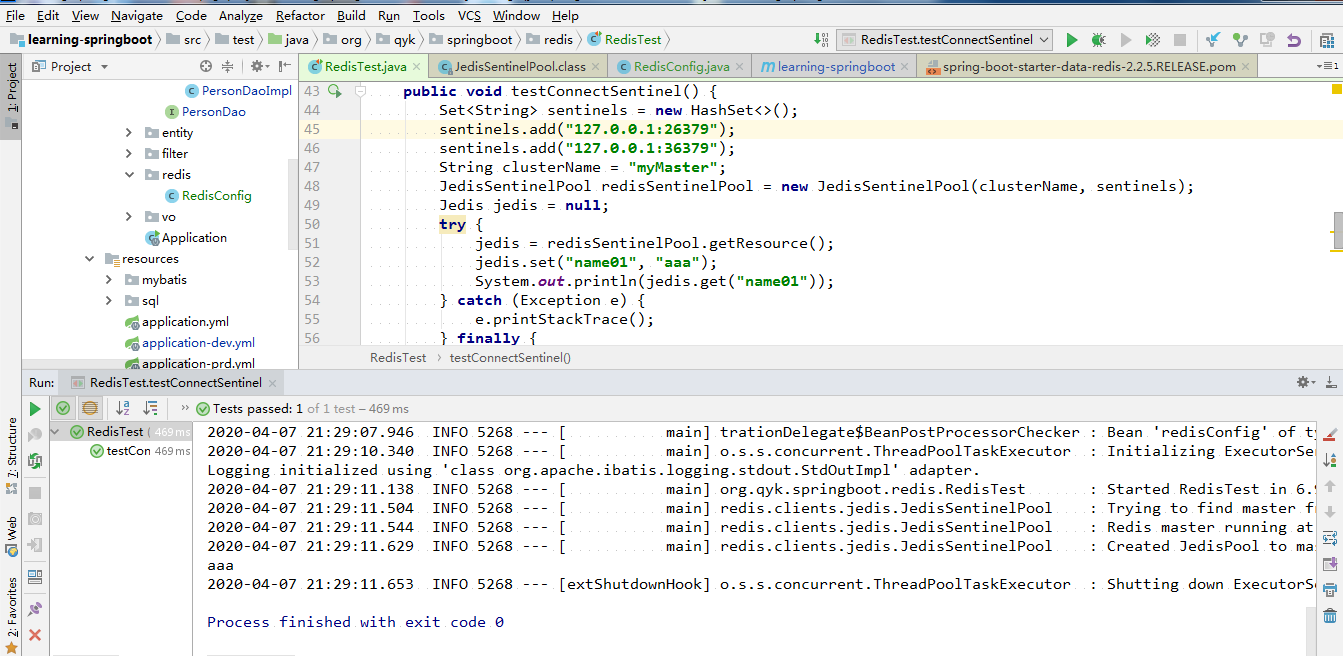The height and width of the screenshot is (656, 1343).
Task: Close the learning-springboot editor tab
Action: pos(906,67)
